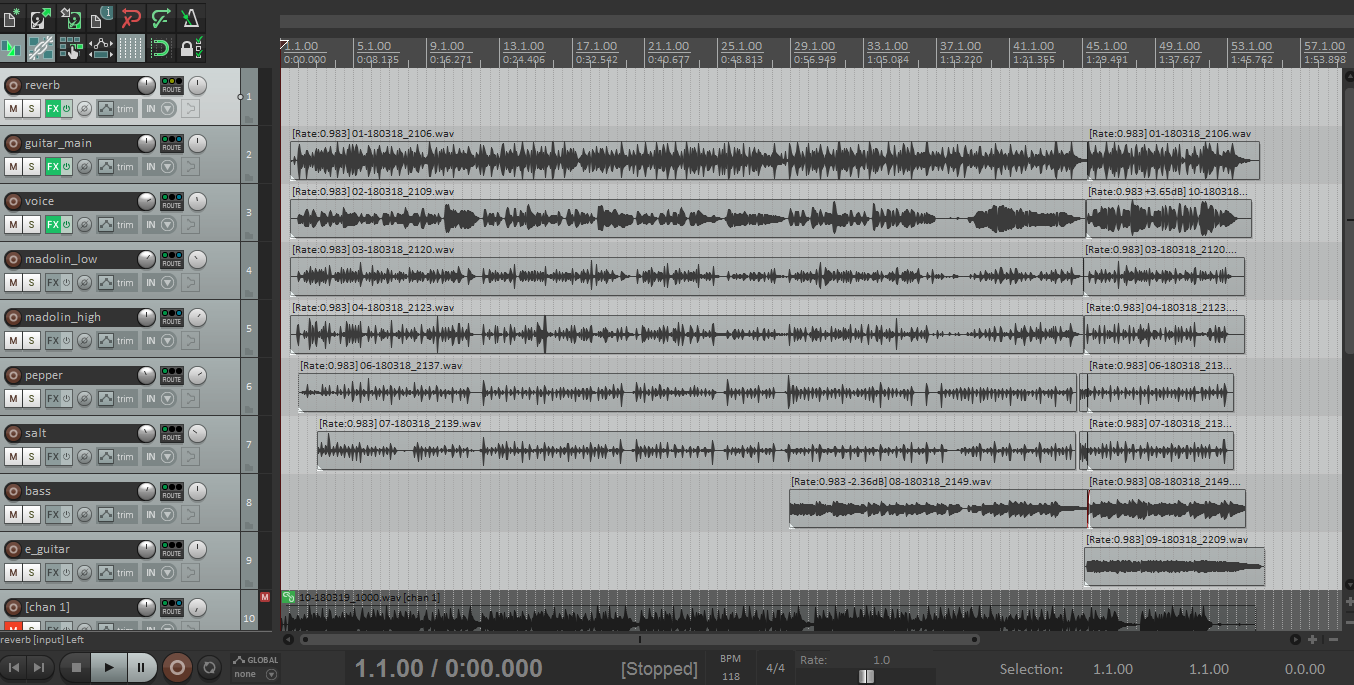The image size is (1354, 685).
Task: Open the global automation 'none' dropdown
Action: pos(254,674)
